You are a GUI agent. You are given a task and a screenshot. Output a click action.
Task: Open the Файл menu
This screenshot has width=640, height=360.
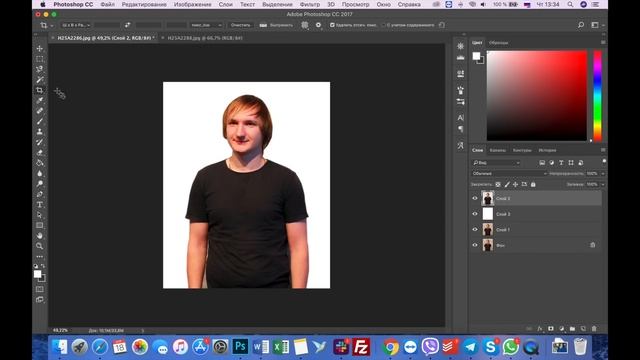pyautogui.click(x=107, y=4)
